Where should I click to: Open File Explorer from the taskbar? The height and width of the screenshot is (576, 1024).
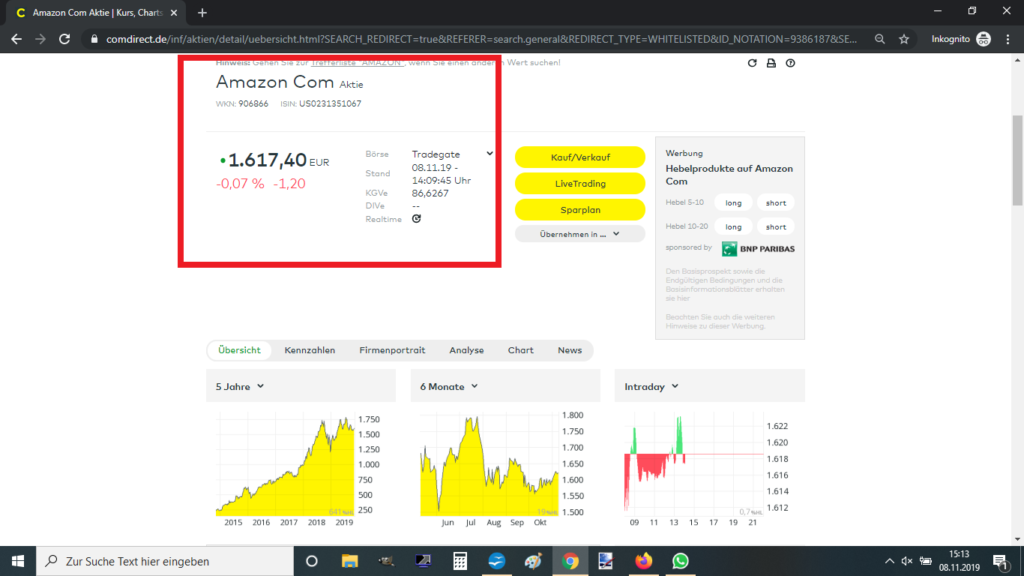click(x=349, y=561)
